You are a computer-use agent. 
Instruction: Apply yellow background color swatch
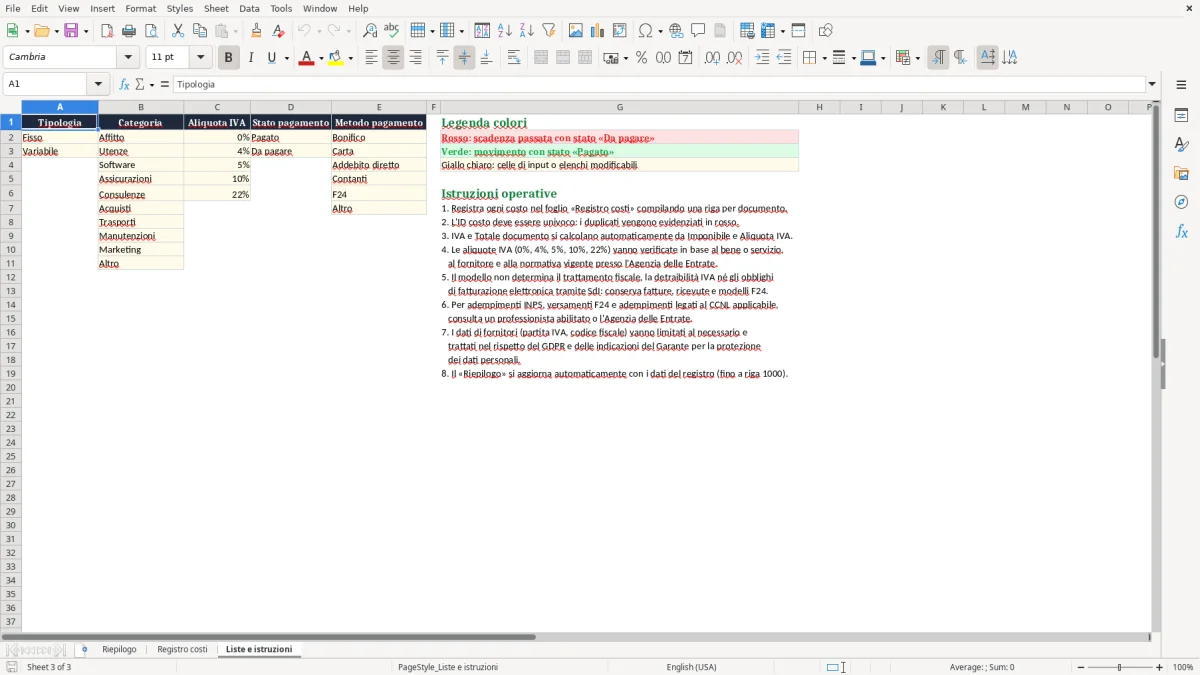pyautogui.click(x=335, y=58)
